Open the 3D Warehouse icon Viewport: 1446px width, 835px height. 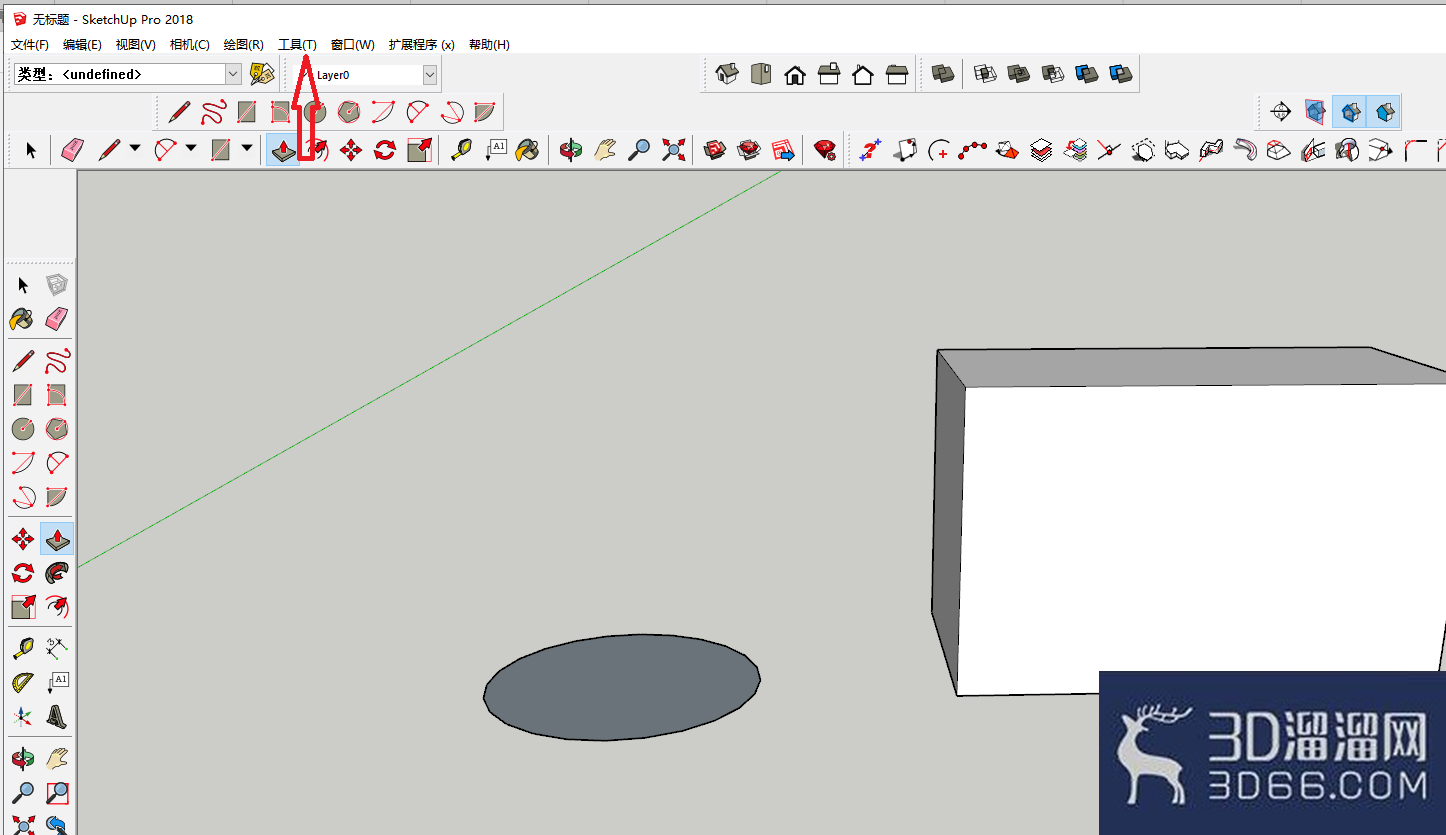coord(715,150)
